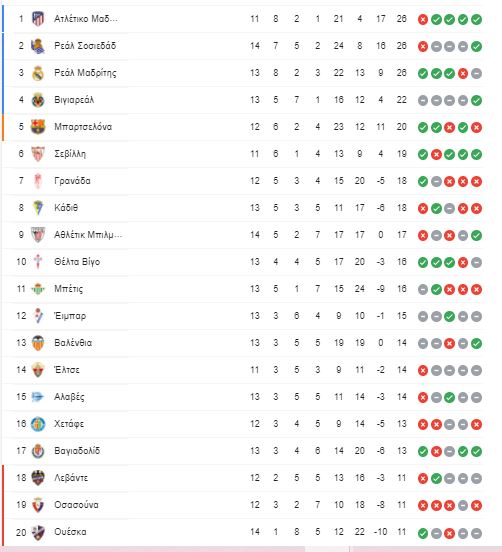Open the Θέλτα Βίγο team link

[77, 262]
